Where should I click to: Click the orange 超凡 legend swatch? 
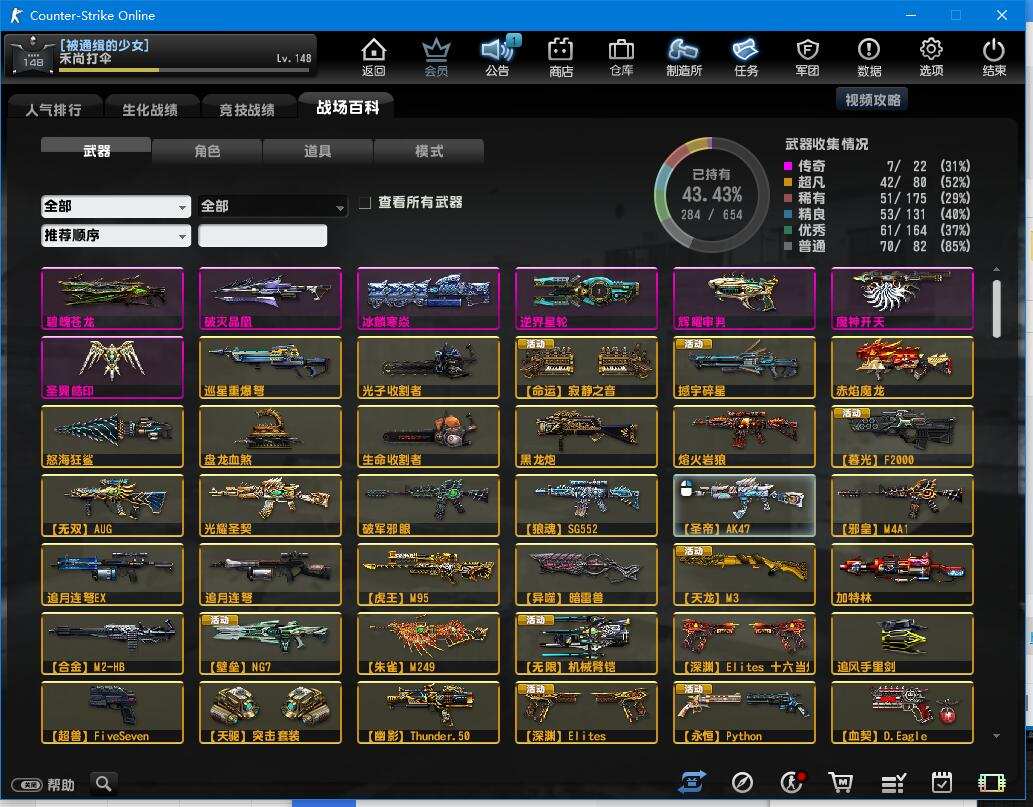point(788,182)
